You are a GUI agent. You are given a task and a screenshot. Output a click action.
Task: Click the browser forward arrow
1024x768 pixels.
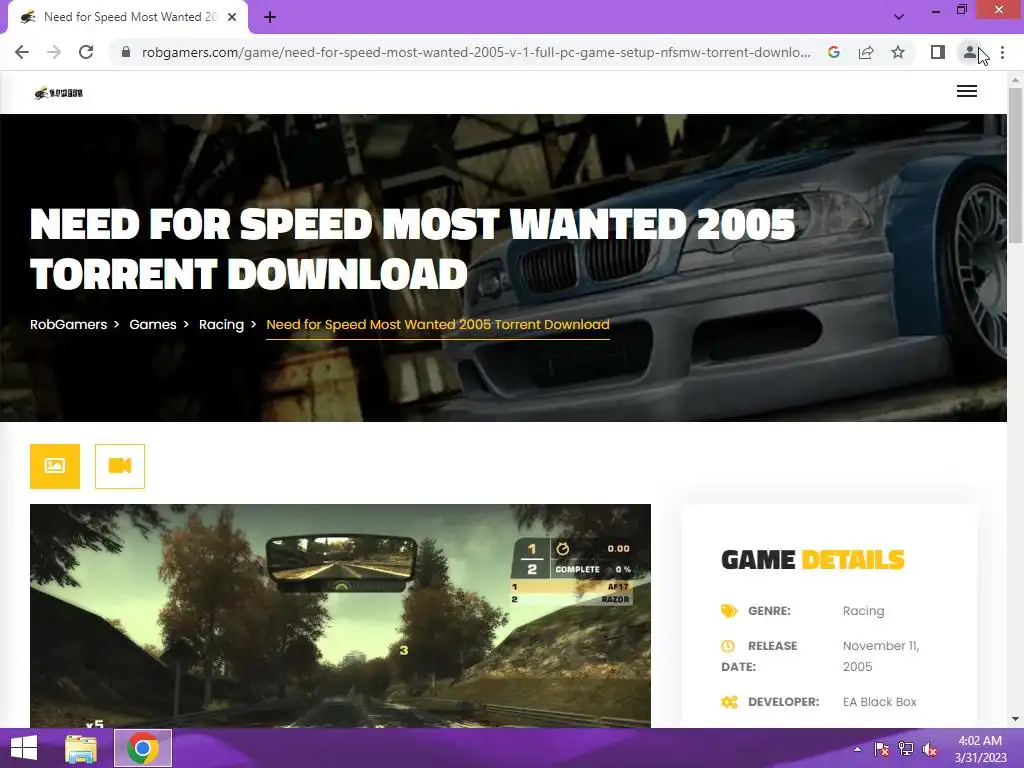click(x=54, y=52)
